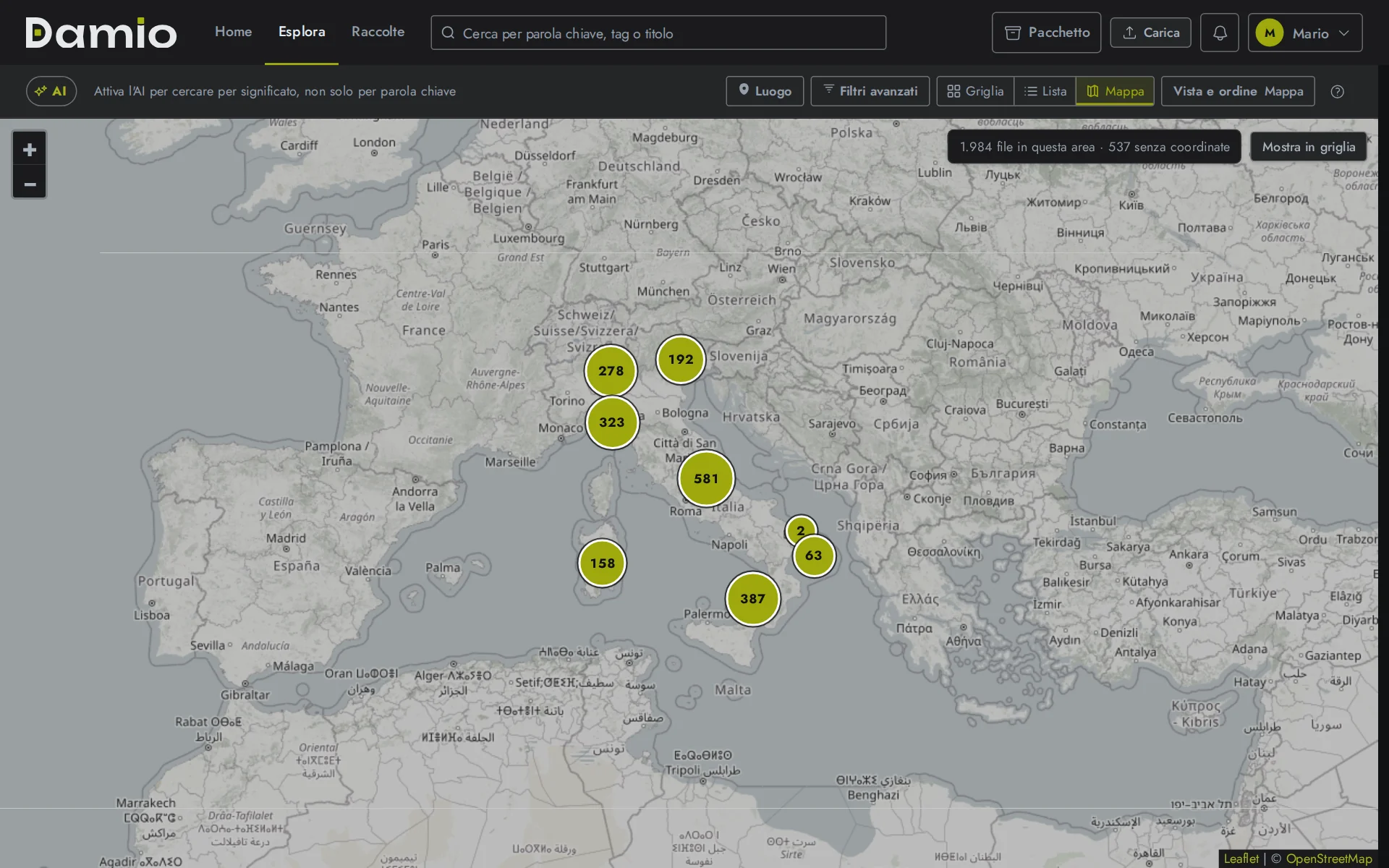The image size is (1389, 868).
Task: Open the notifications bell icon
Action: coord(1219,33)
